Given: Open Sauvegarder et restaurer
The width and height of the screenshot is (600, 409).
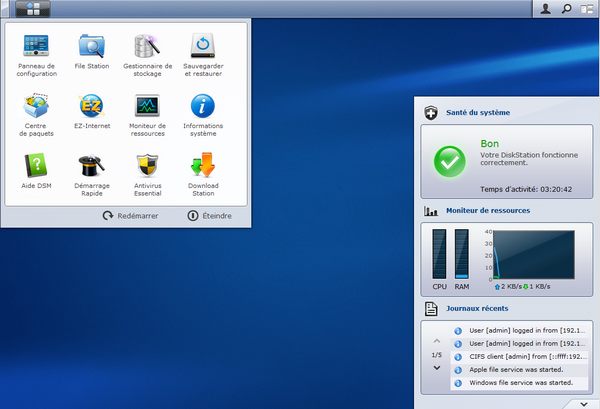Looking at the screenshot, I should click(203, 55).
